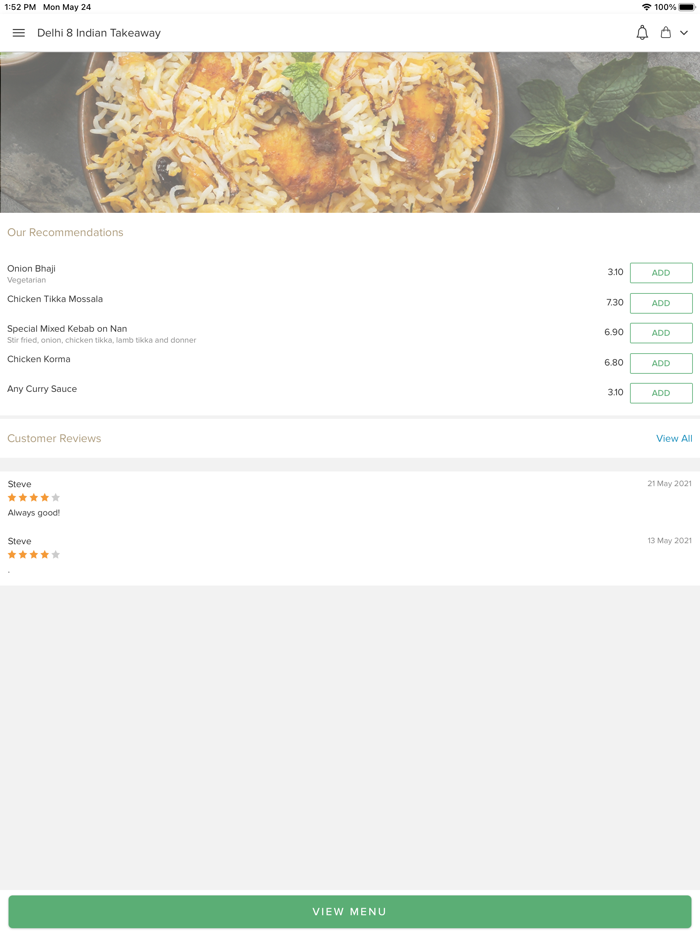Open the shopping bag cart
The width and height of the screenshot is (700, 934).
[x=665, y=33]
